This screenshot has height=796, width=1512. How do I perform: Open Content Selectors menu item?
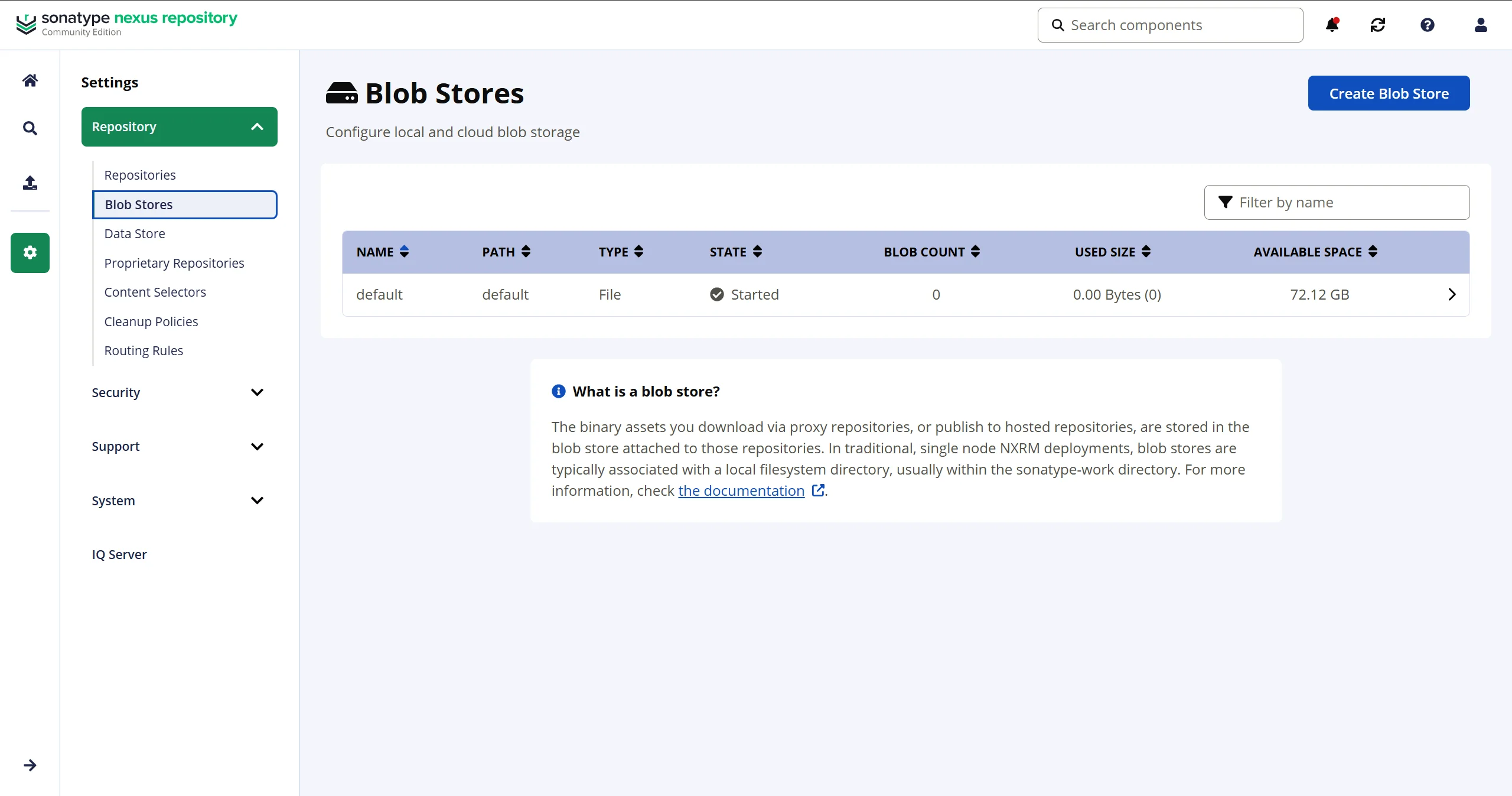point(155,292)
